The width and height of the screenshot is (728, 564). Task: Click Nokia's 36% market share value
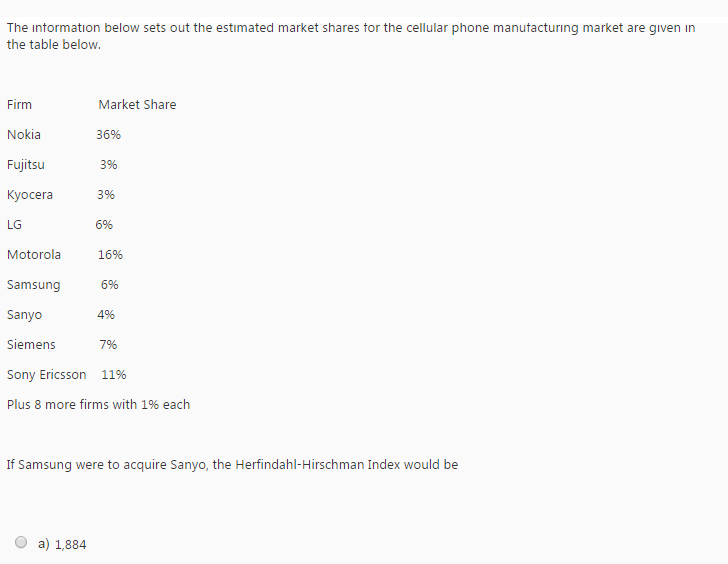coord(109,135)
